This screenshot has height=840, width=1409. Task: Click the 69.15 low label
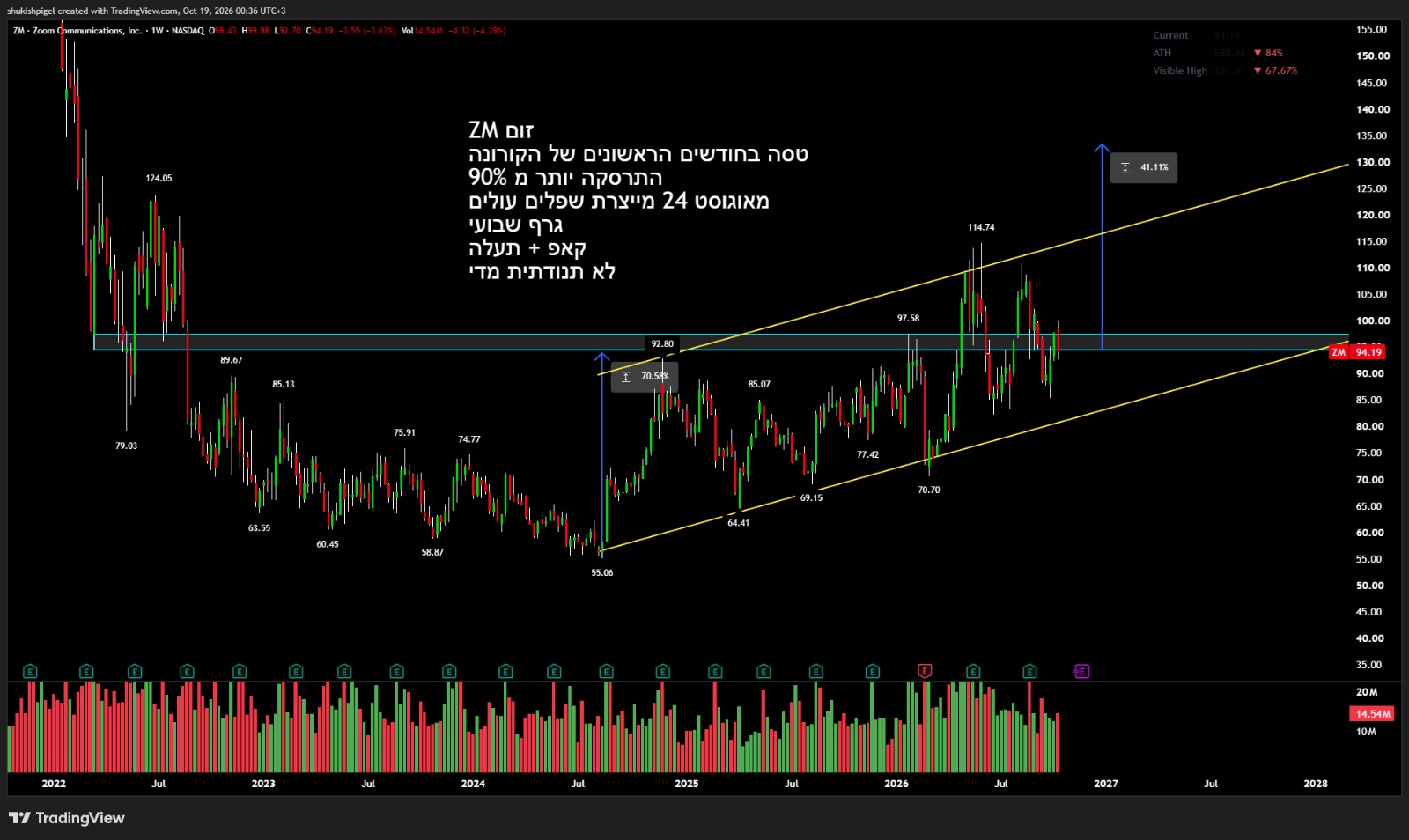[811, 497]
